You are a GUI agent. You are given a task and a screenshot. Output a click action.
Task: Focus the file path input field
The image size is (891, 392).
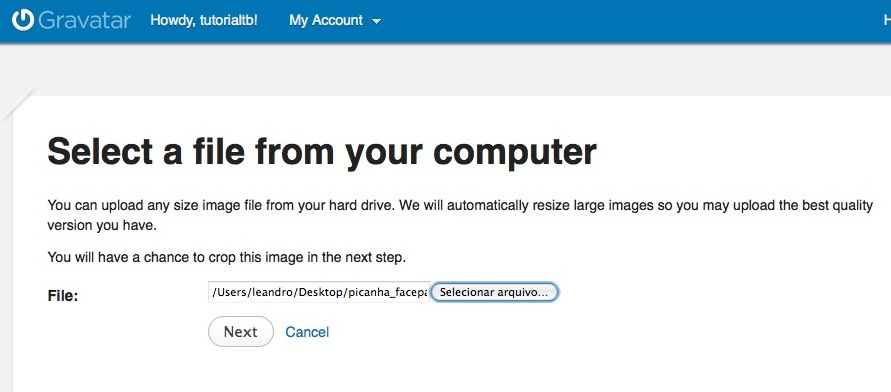[319, 293]
